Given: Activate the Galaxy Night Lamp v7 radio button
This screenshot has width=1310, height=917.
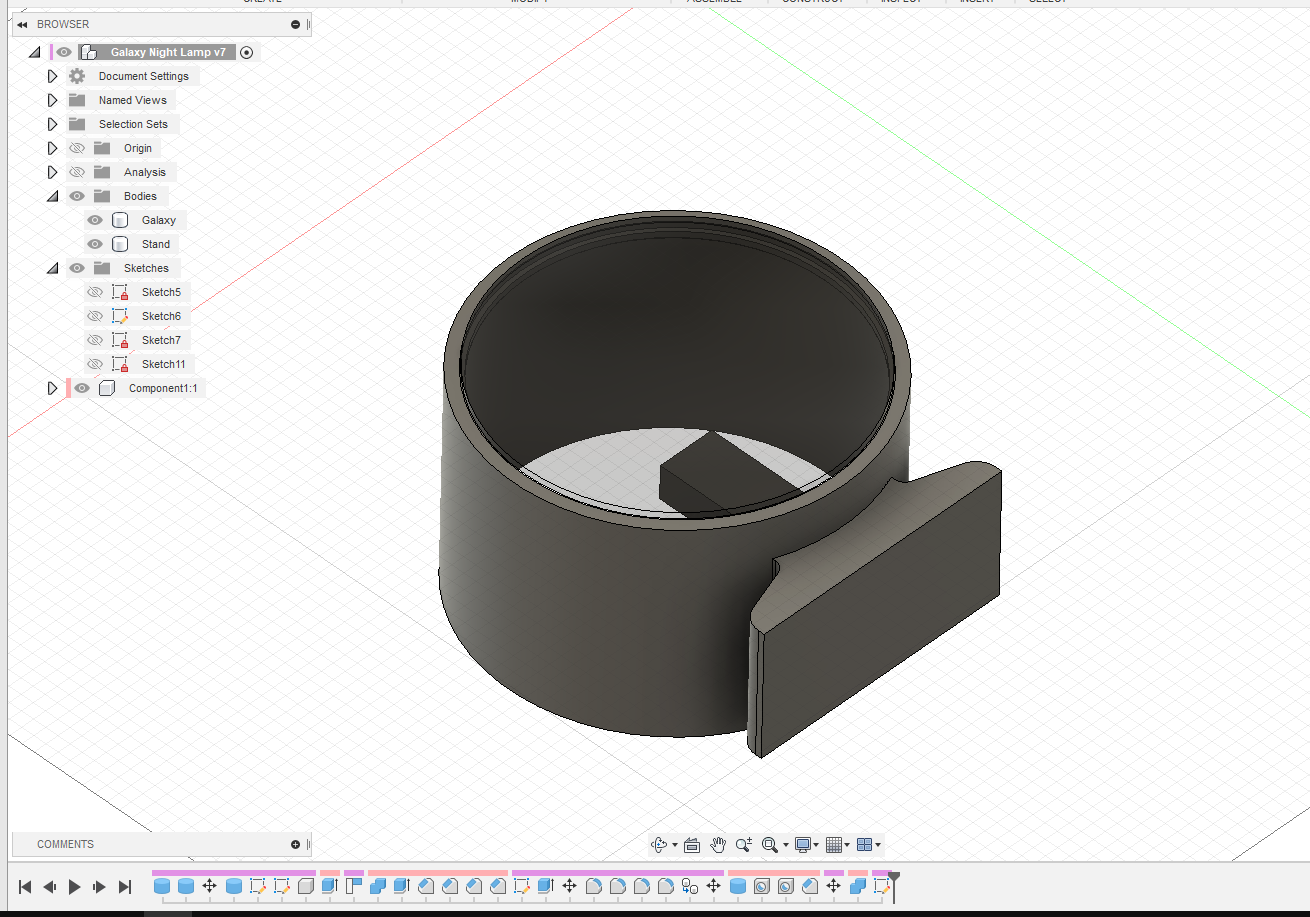Looking at the screenshot, I should pyautogui.click(x=247, y=52).
